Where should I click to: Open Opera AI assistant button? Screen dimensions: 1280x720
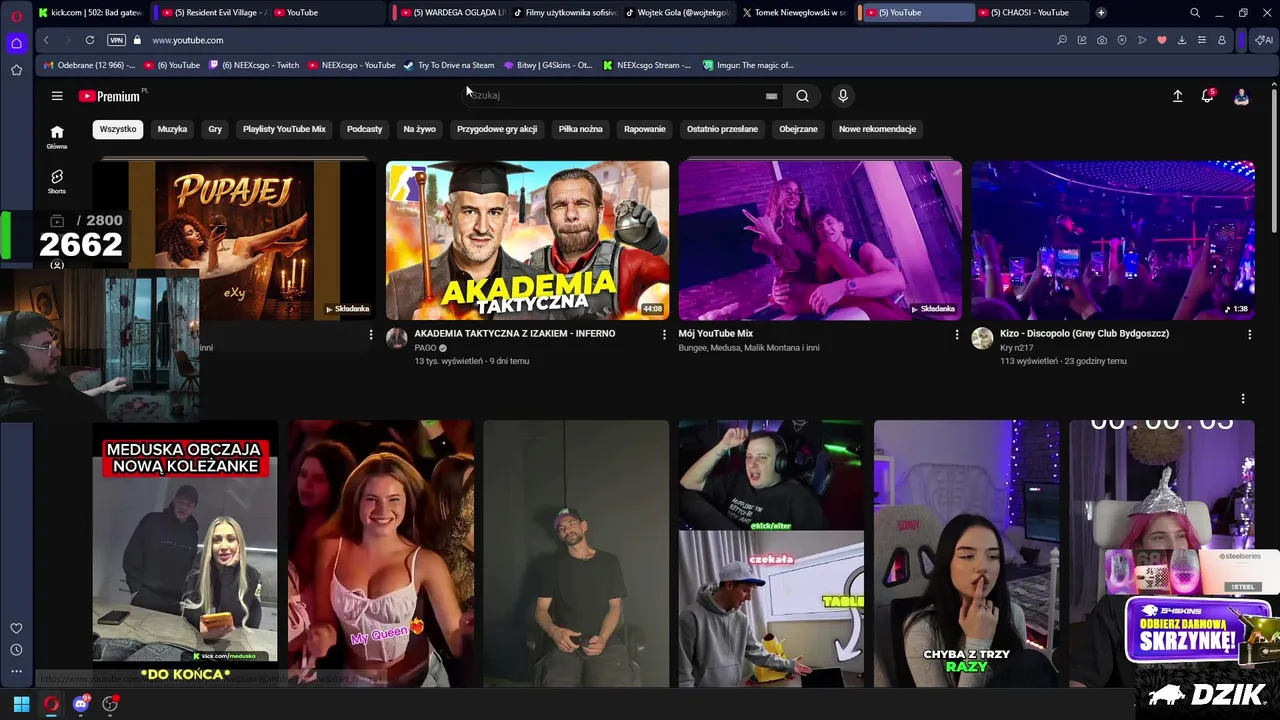click(1264, 40)
